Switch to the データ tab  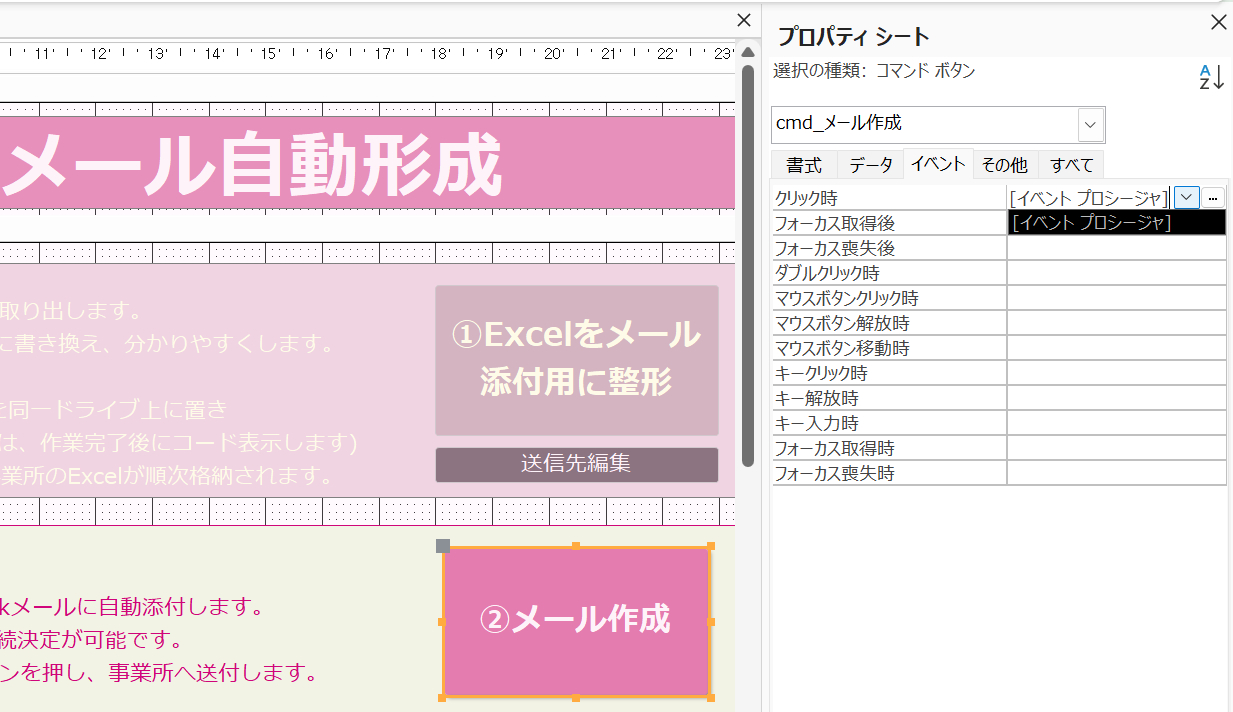click(870, 165)
